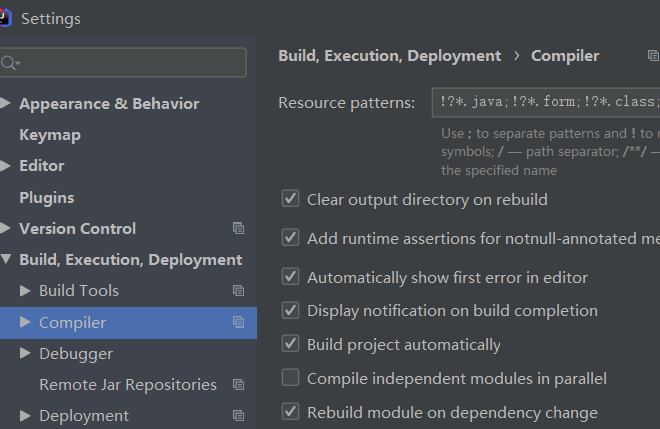Viewport: 660px width, 429px height.
Task: Expand the Appearance & Behavior section
Action: [x=6, y=103]
